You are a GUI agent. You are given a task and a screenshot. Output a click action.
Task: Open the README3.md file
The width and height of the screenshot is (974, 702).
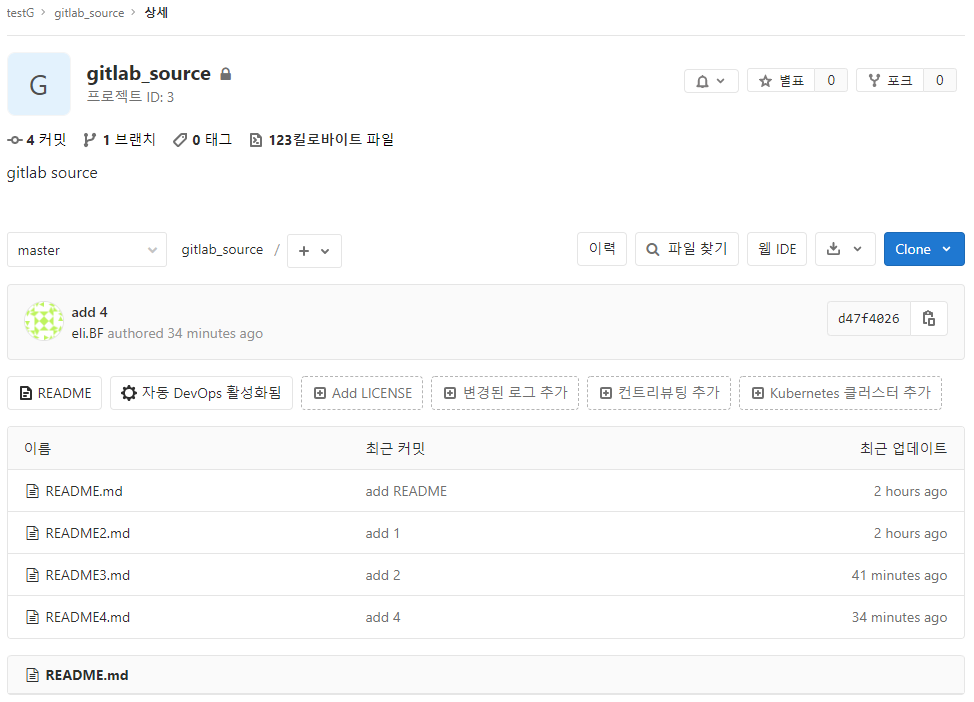pyautogui.click(x=88, y=575)
